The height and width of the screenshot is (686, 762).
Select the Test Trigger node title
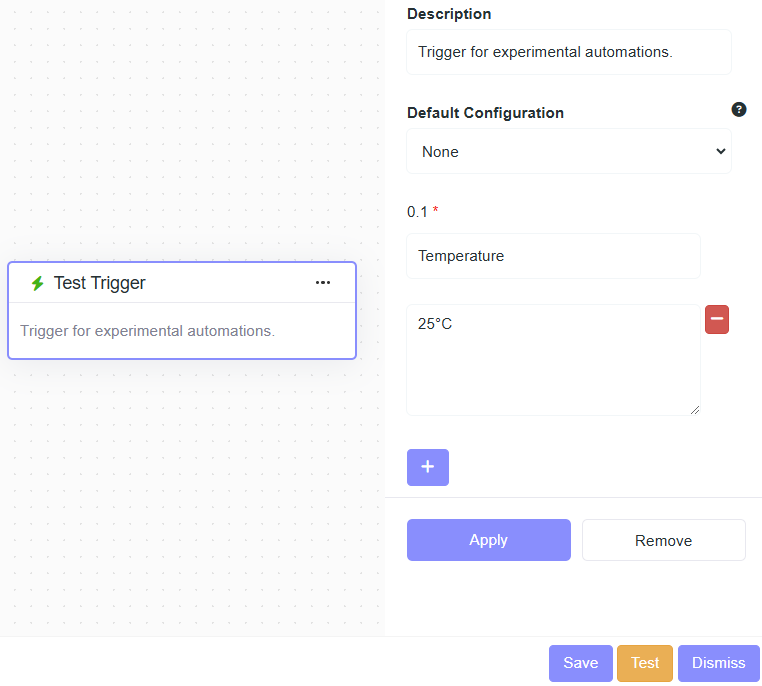pyautogui.click(x=100, y=283)
